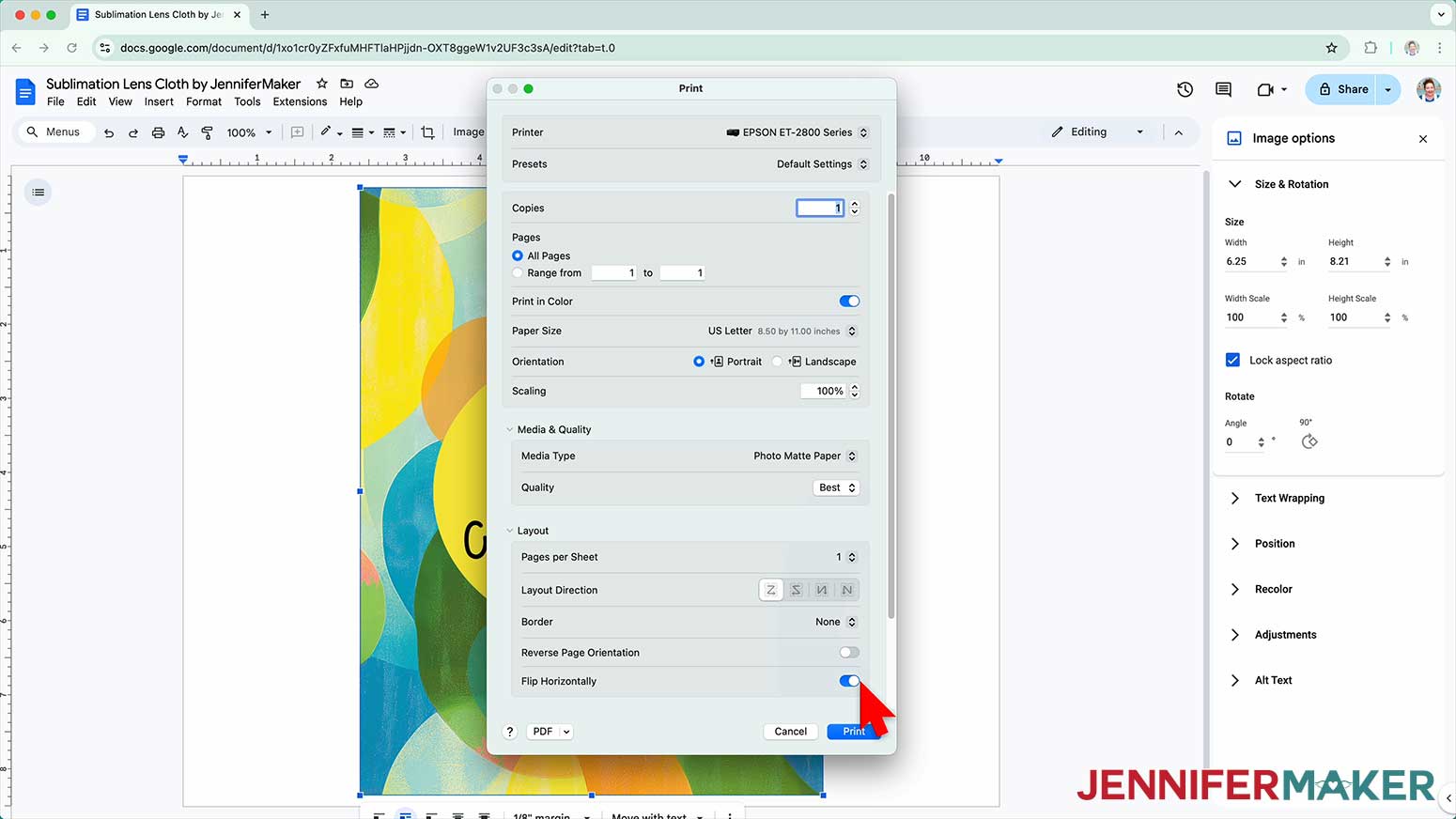Toggle the Flip Horizontally switch

click(849, 681)
